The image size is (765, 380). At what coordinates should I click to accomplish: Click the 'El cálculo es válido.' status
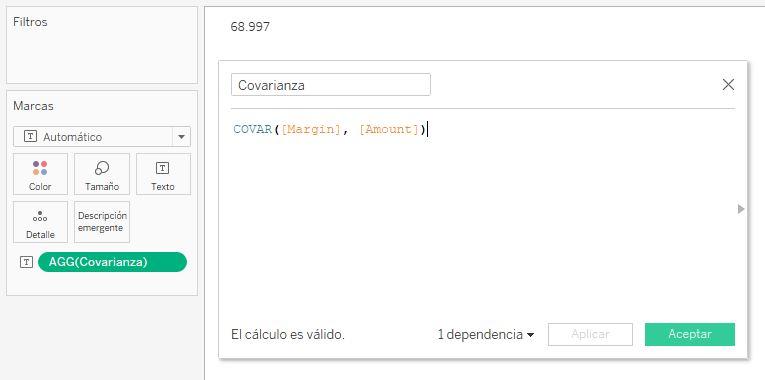coord(288,335)
